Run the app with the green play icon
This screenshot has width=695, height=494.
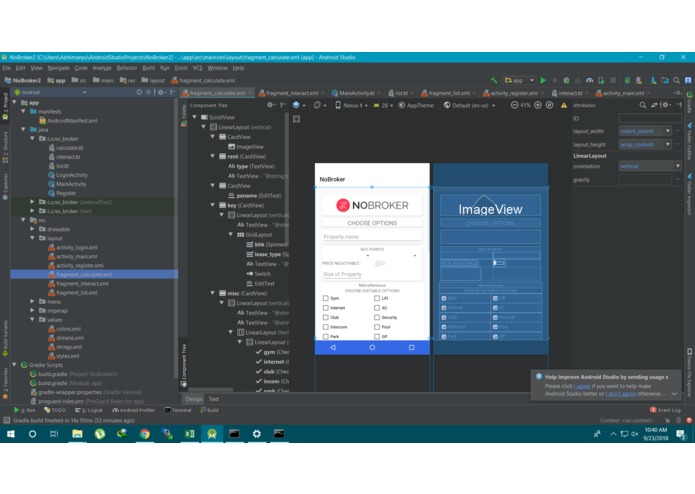(x=543, y=80)
